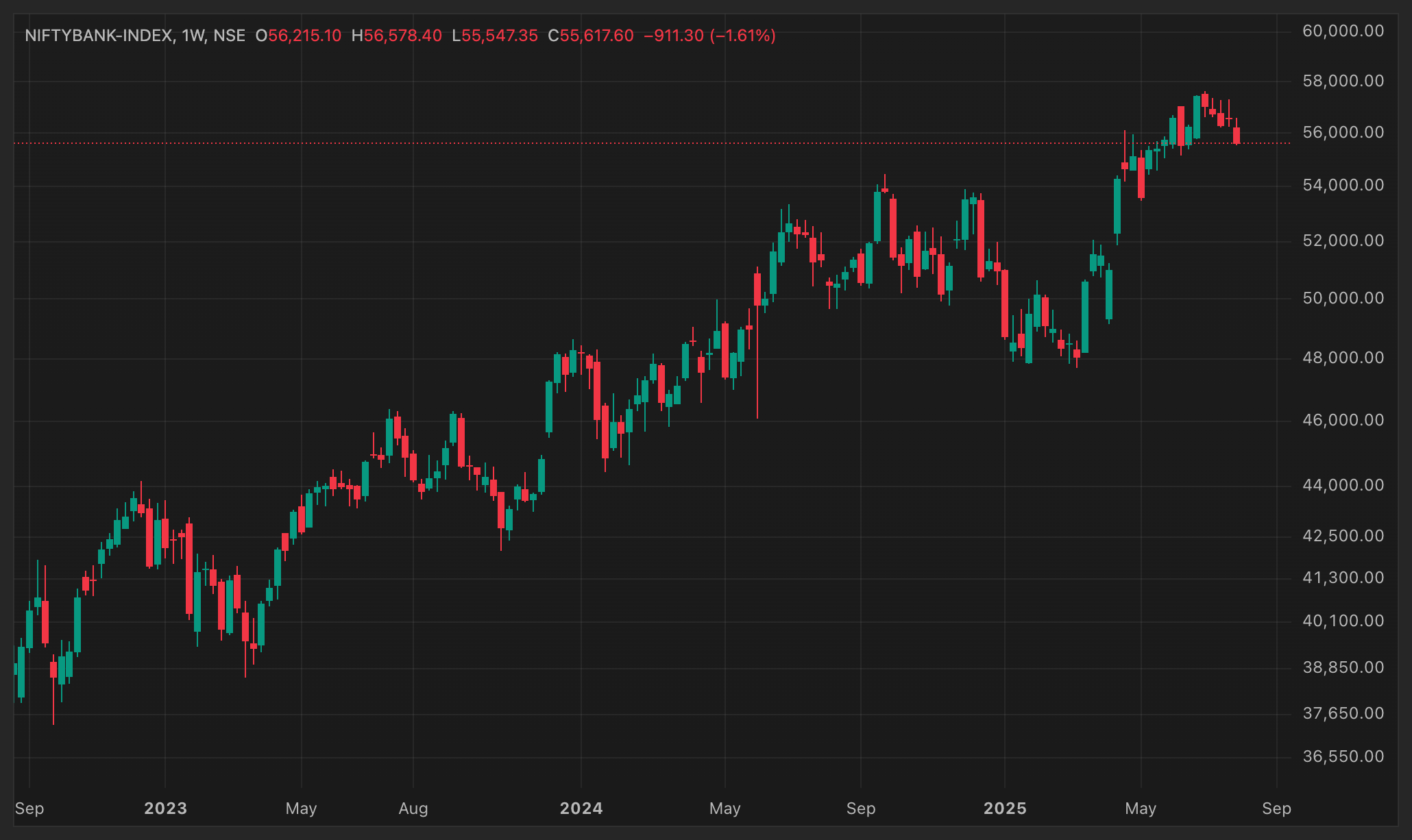Click the rightmost Sep label on time axis
The height and width of the screenshot is (840, 1412).
click(x=1276, y=808)
